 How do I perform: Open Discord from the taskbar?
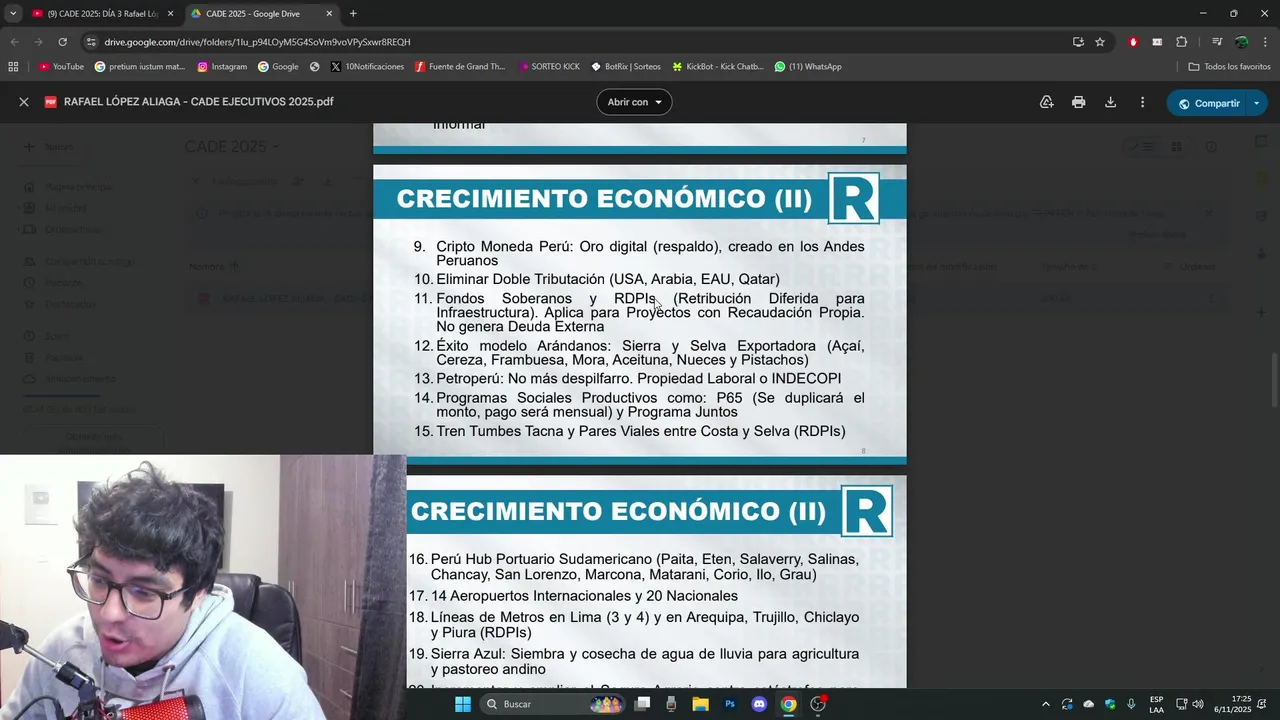pos(759,704)
